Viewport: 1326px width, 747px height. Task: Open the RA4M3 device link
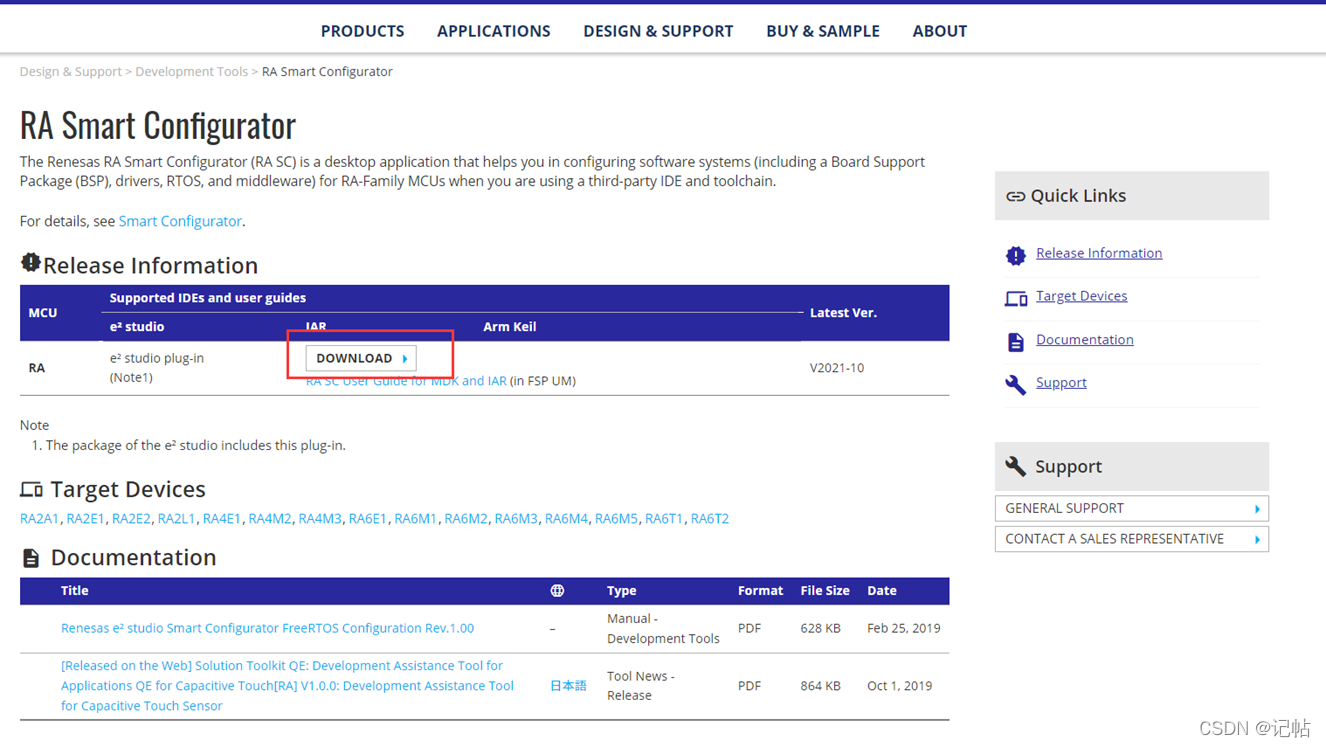pos(320,519)
